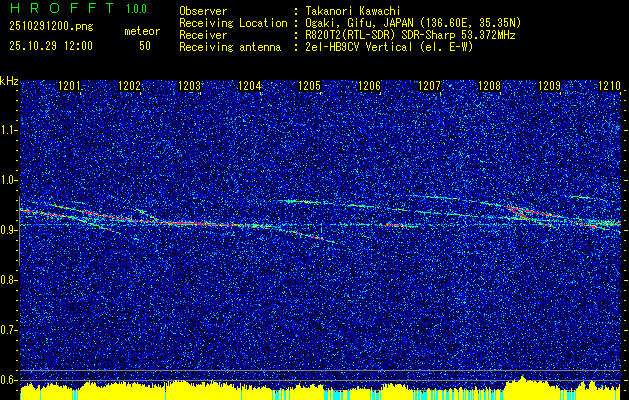Click the R820T2(RTL-SDR) SDR-Sharp 53.372MHz text
629x400 pixels.
tap(410, 35)
